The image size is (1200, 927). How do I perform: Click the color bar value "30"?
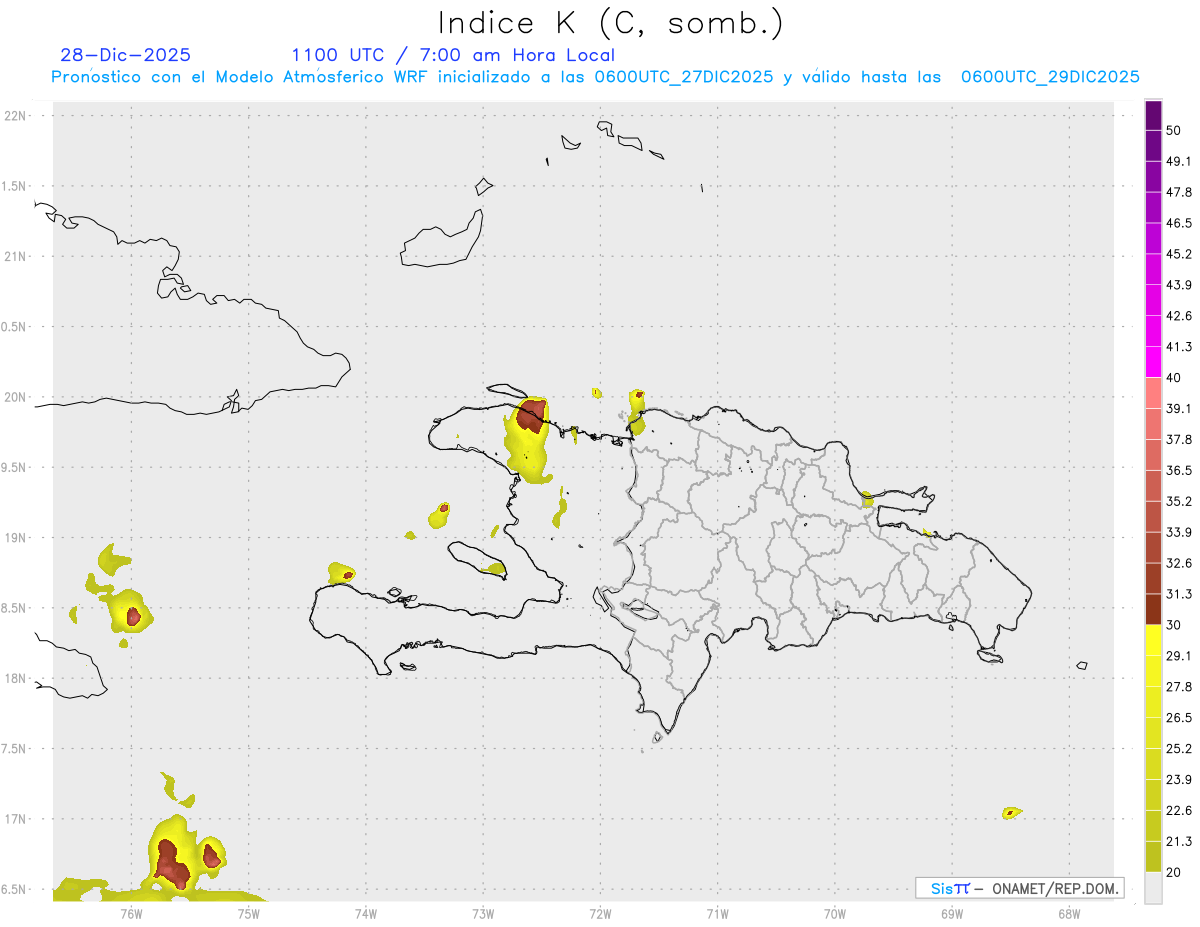click(1174, 625)
